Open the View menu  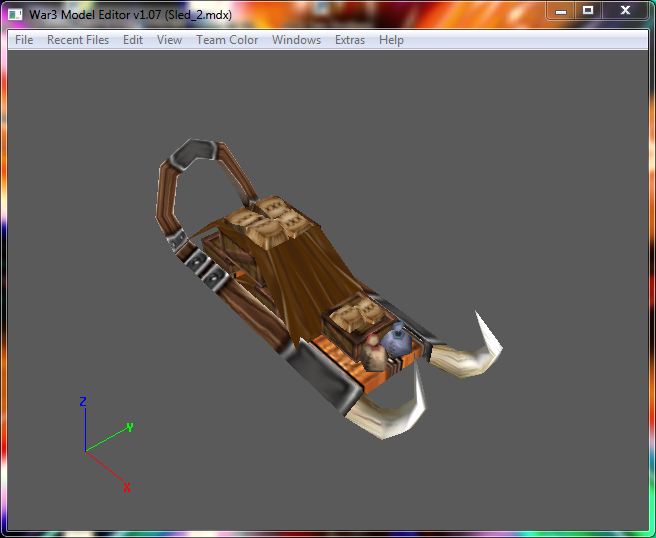coord(169,40)
